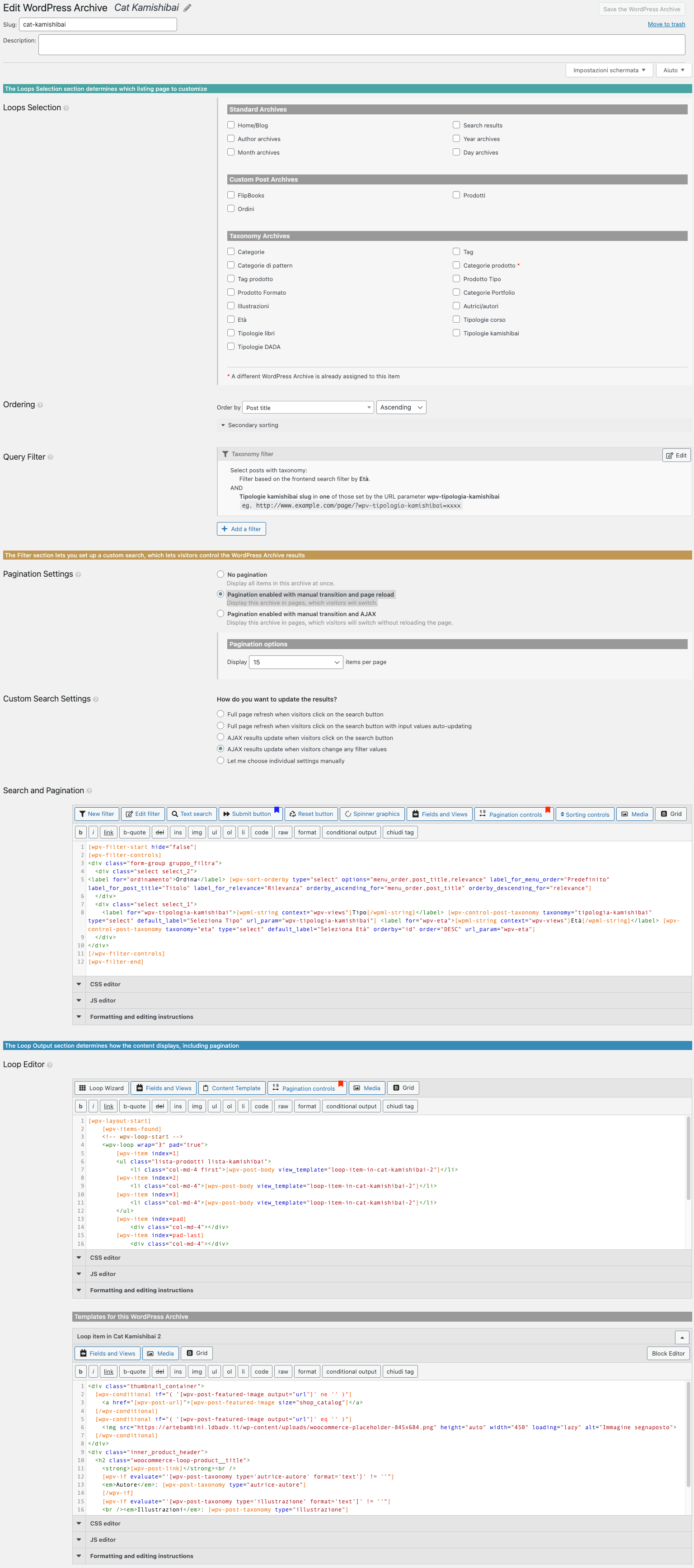Expand JS editor under Loop Editor
The width and height of the screenshot is (694, 1568).
(x=382, y=1274)
